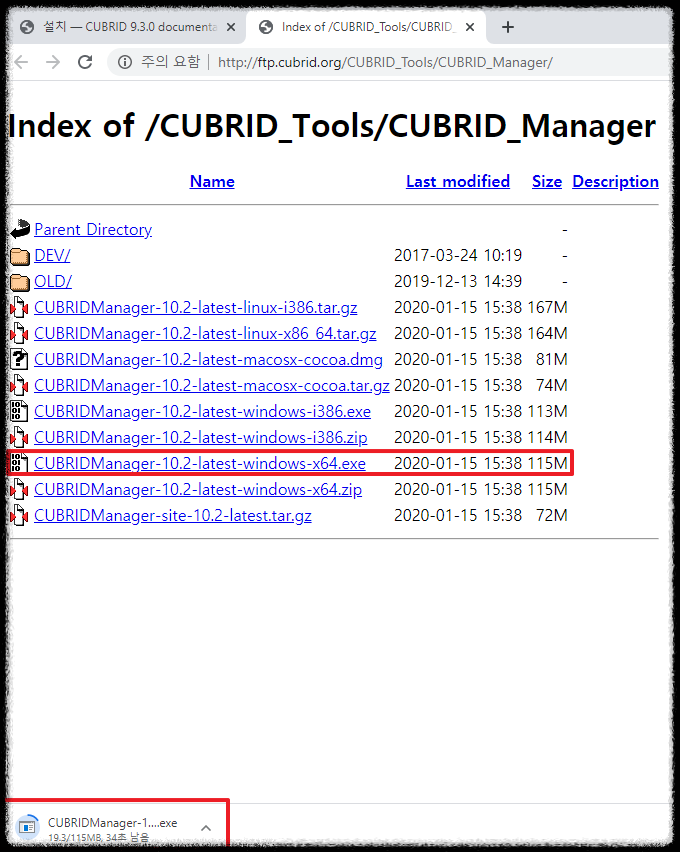Image resolution: width=680 pixels, height=852 pixels.
Task: Open the OLD/ folder
Action: pos(53,281)
